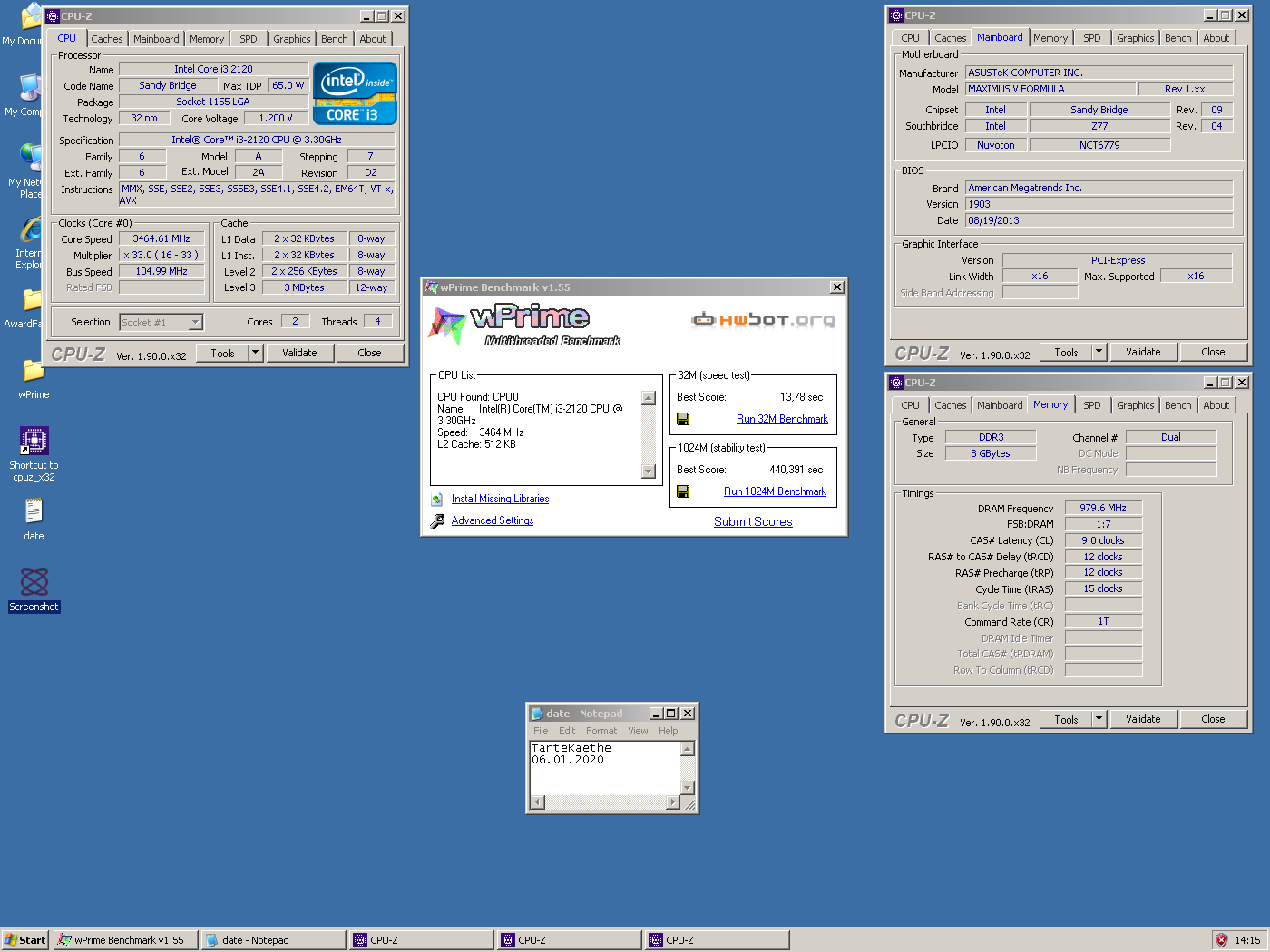Open the SPD tab in CPU window

point(249,39)
